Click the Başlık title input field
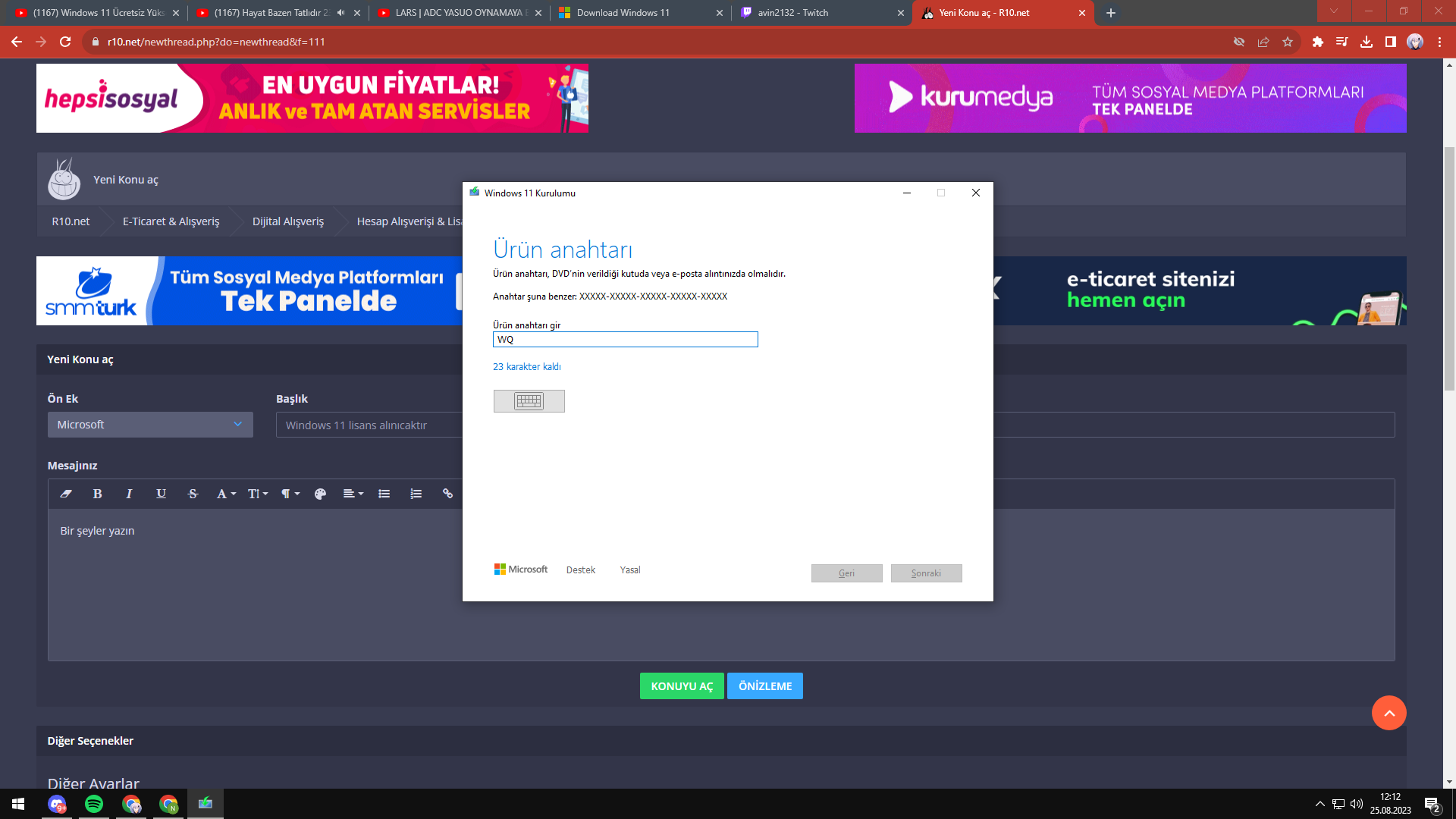Screen dimensions: 1456x819 (x=835, y=425)
